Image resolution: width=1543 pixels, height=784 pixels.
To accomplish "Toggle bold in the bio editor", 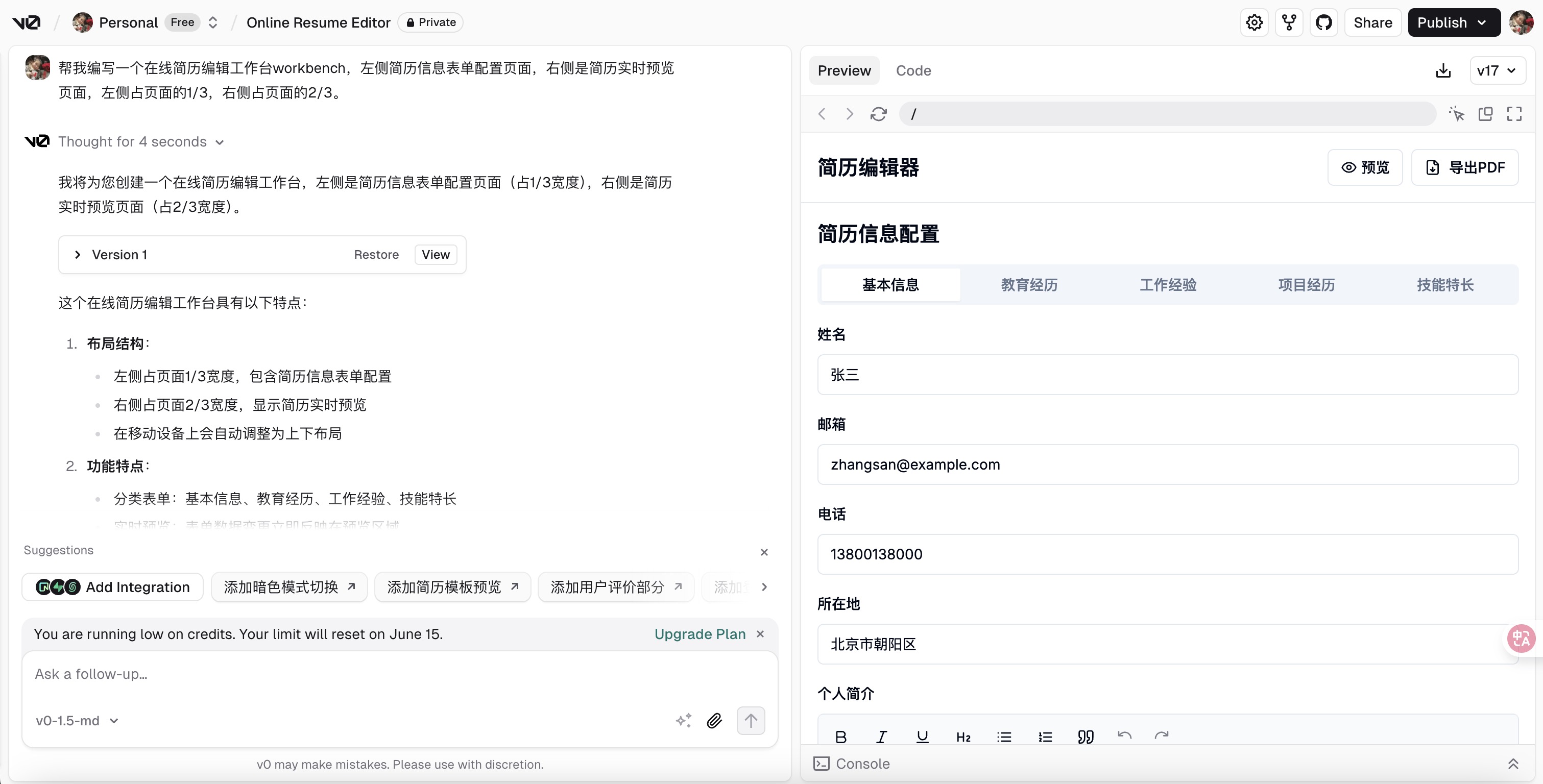I will pos(840,737).
